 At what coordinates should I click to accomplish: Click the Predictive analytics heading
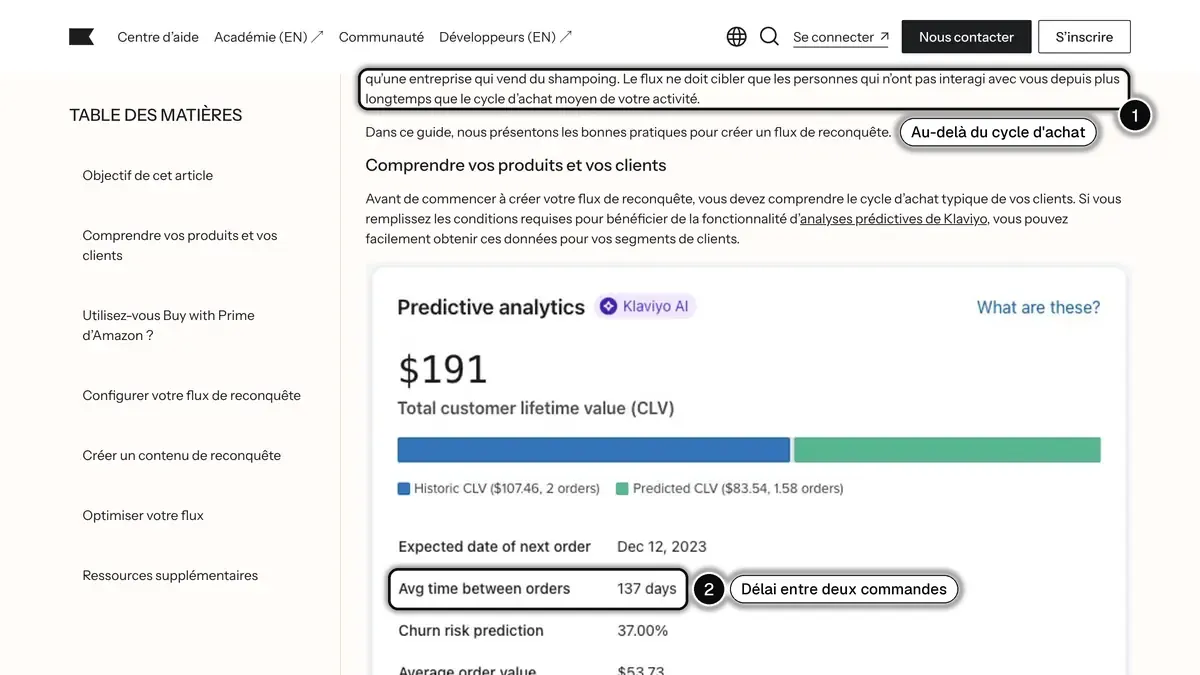[491, 307]
